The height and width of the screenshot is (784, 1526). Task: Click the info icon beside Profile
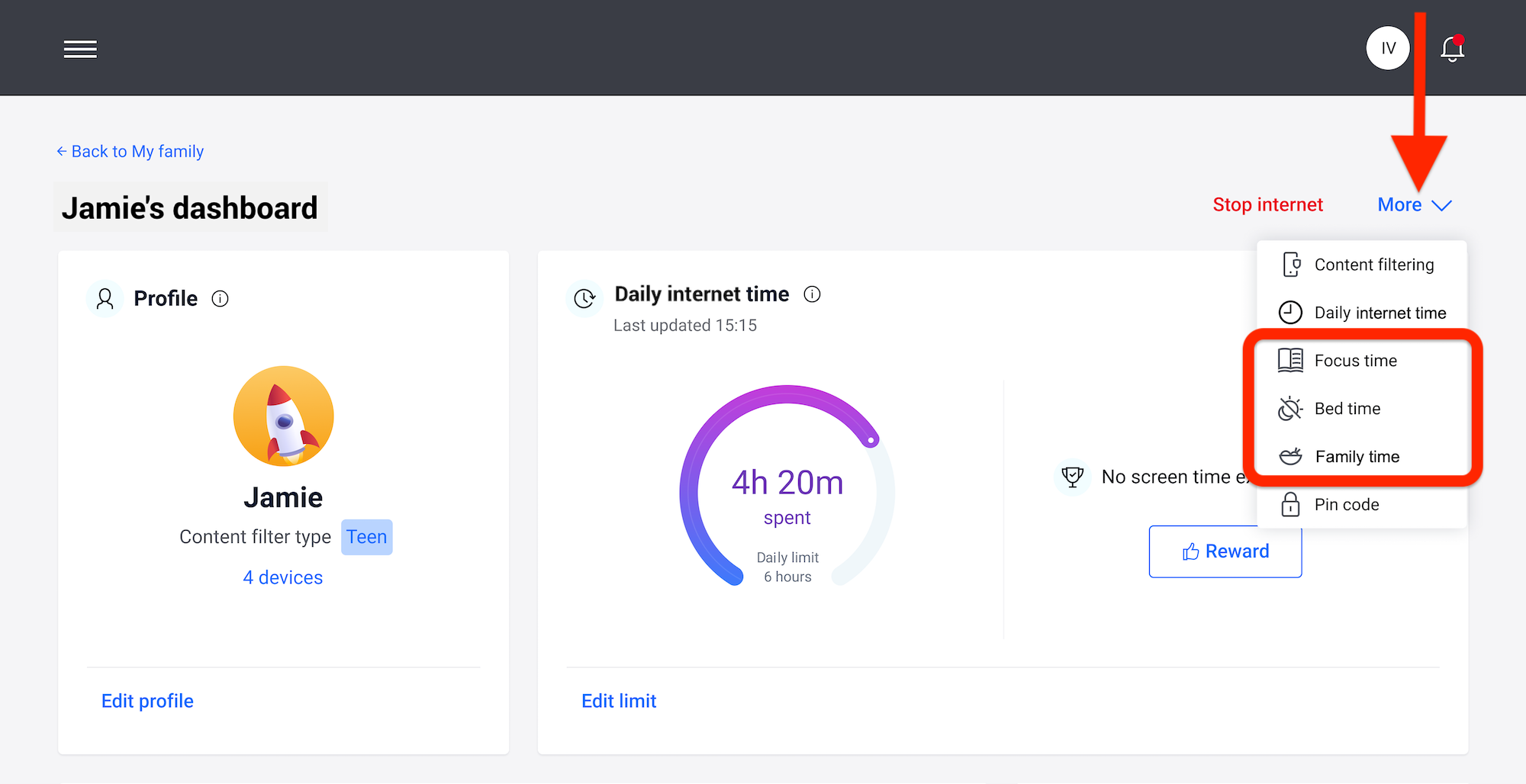(x=221, y=298)
